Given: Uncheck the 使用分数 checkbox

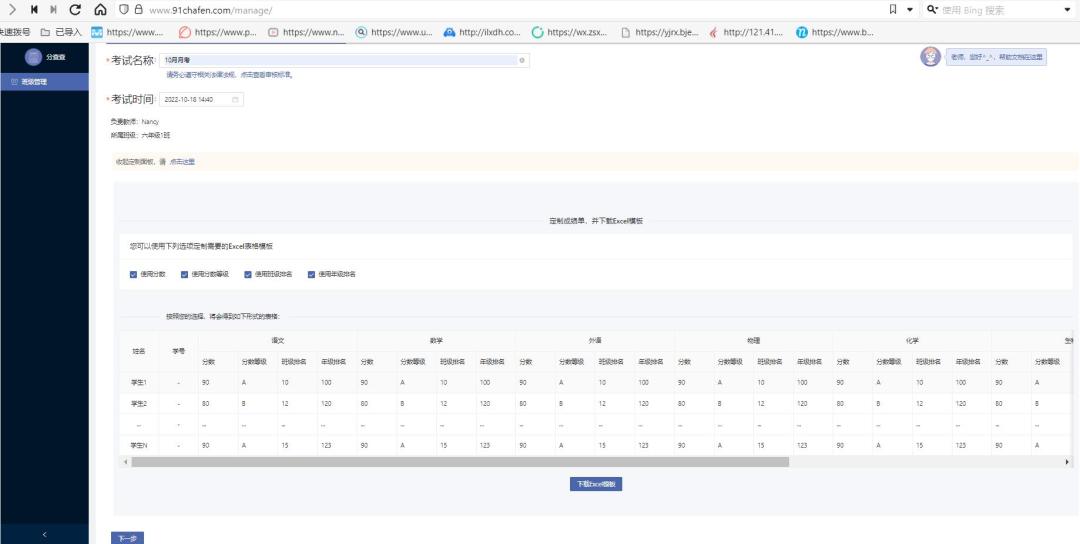Looking at the screenshot, I should [x=133, y=274].
